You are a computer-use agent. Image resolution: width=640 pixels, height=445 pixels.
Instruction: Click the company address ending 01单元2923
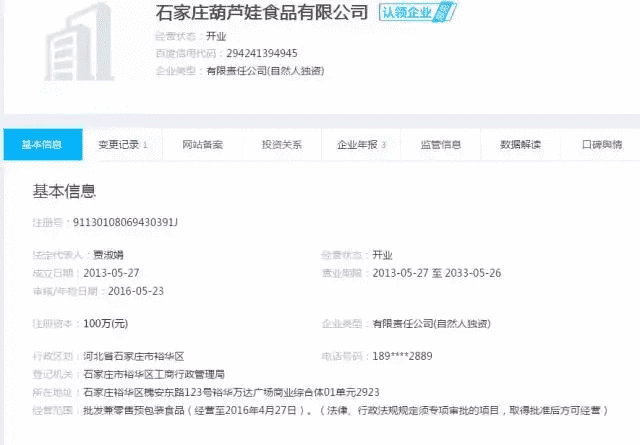(231, 392)
